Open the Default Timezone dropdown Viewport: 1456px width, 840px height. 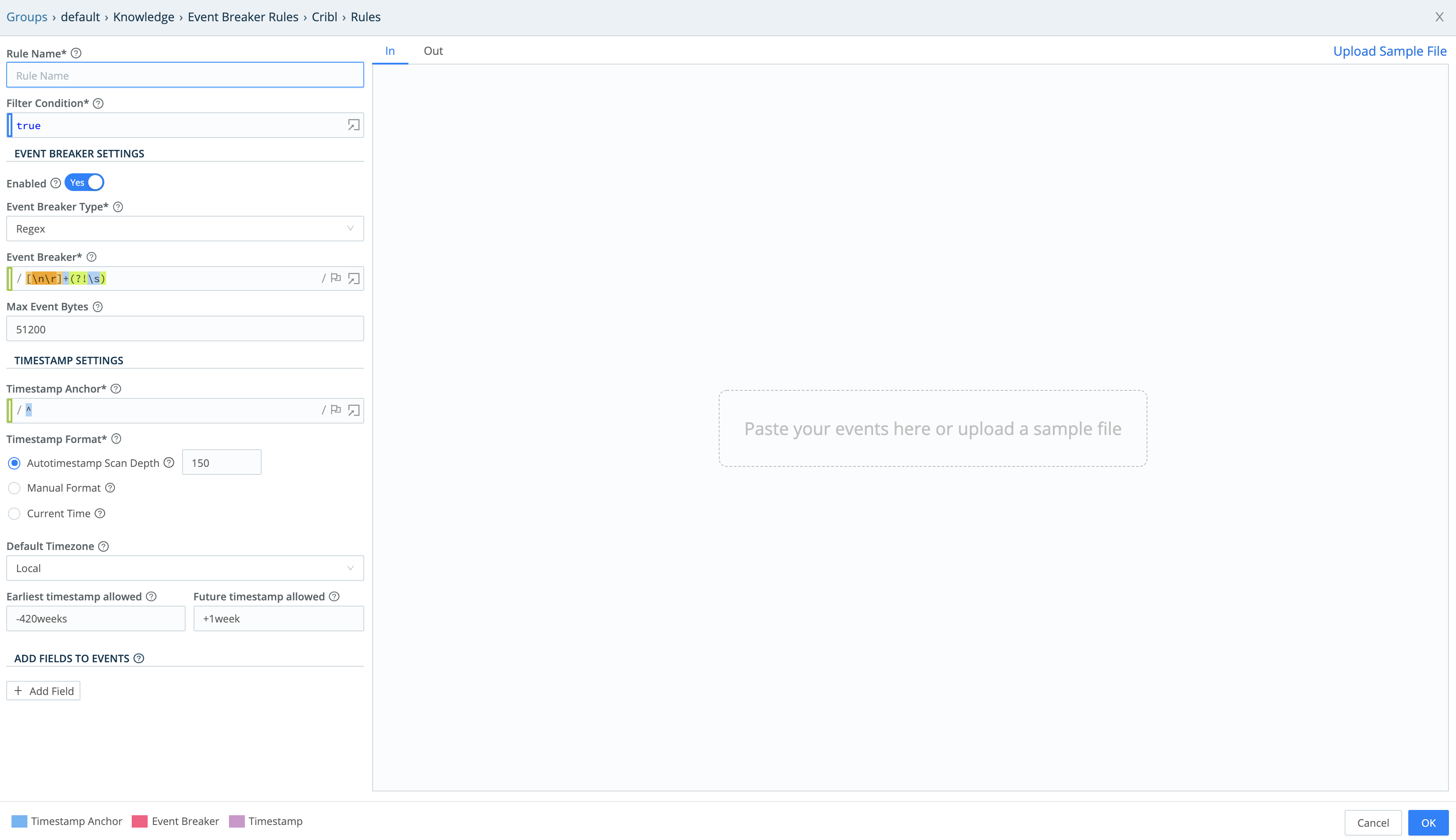point(185,568)
